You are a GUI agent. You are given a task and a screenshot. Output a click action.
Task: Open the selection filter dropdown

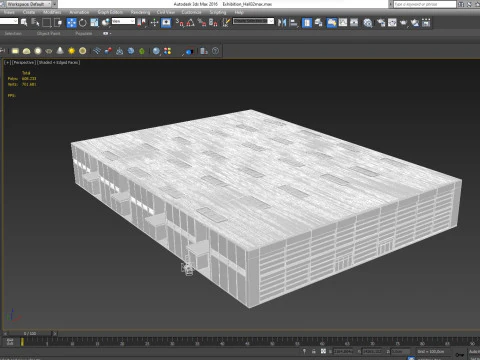coord(9,21)
